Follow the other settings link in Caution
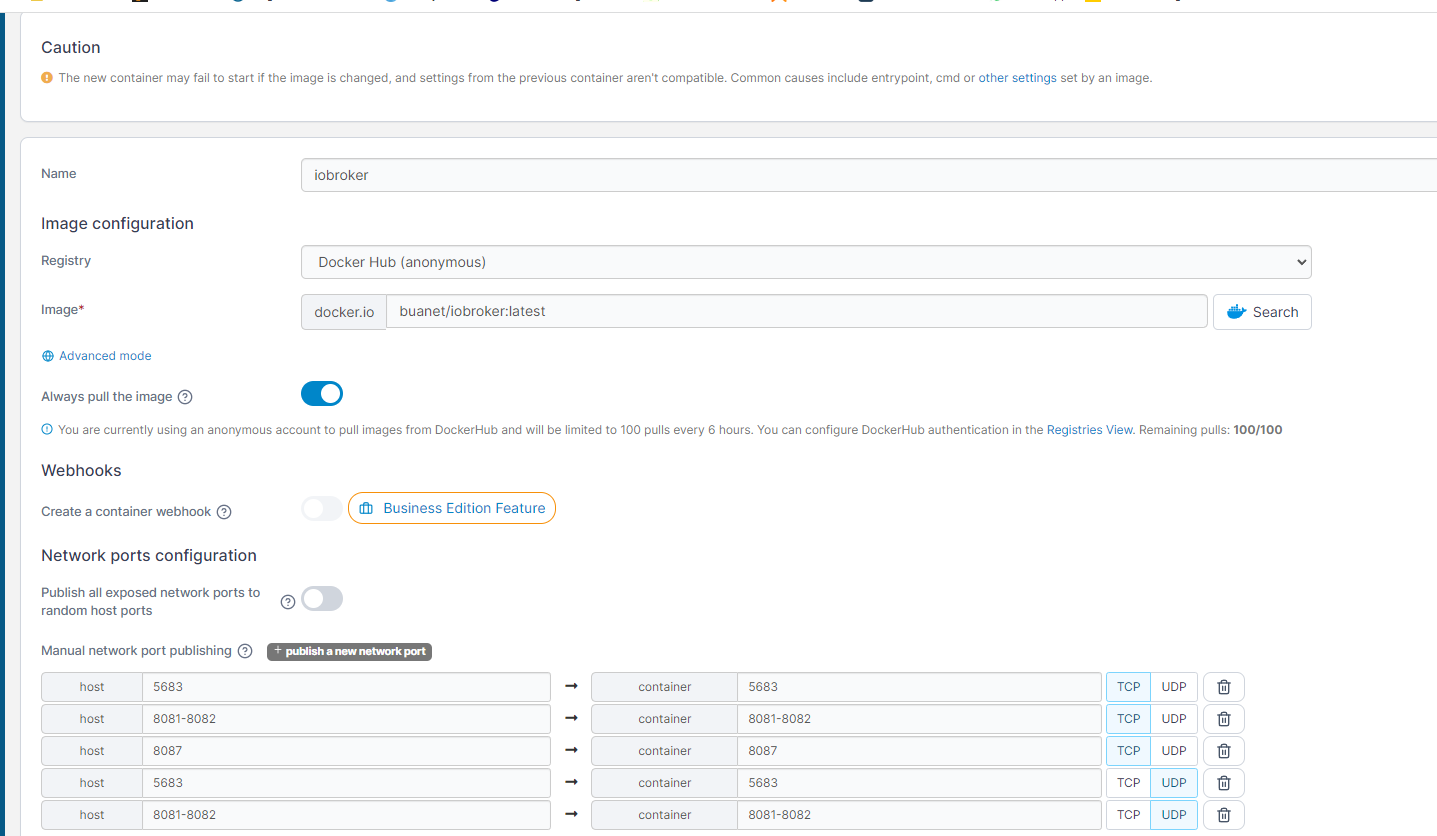The image size is (1437, 836). [x=1017, y=78]
